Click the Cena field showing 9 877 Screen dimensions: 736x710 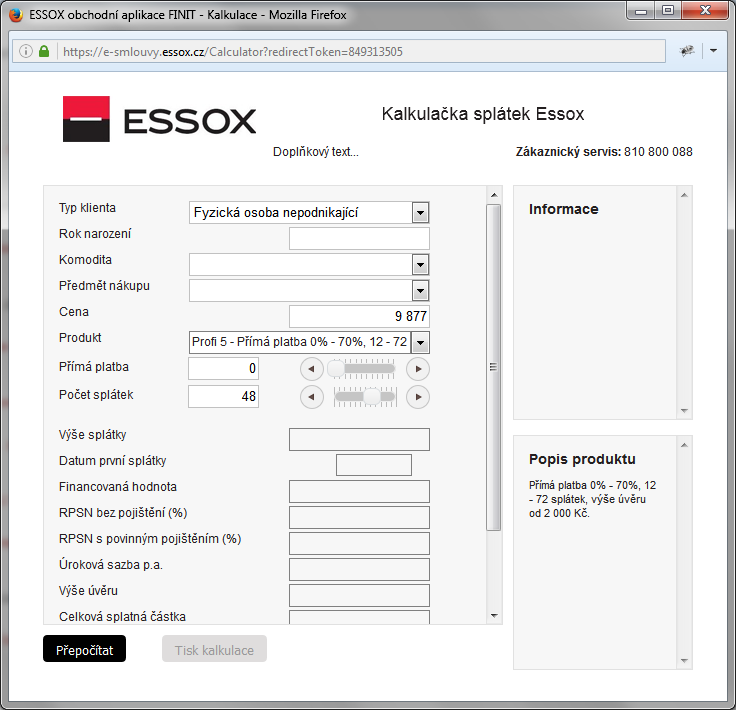[359, 316]
